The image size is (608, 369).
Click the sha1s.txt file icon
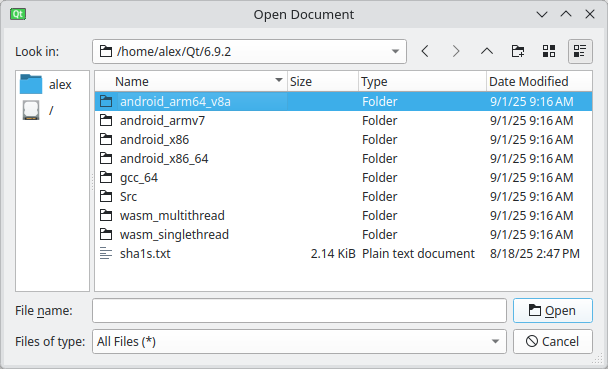tap(106, 253)
